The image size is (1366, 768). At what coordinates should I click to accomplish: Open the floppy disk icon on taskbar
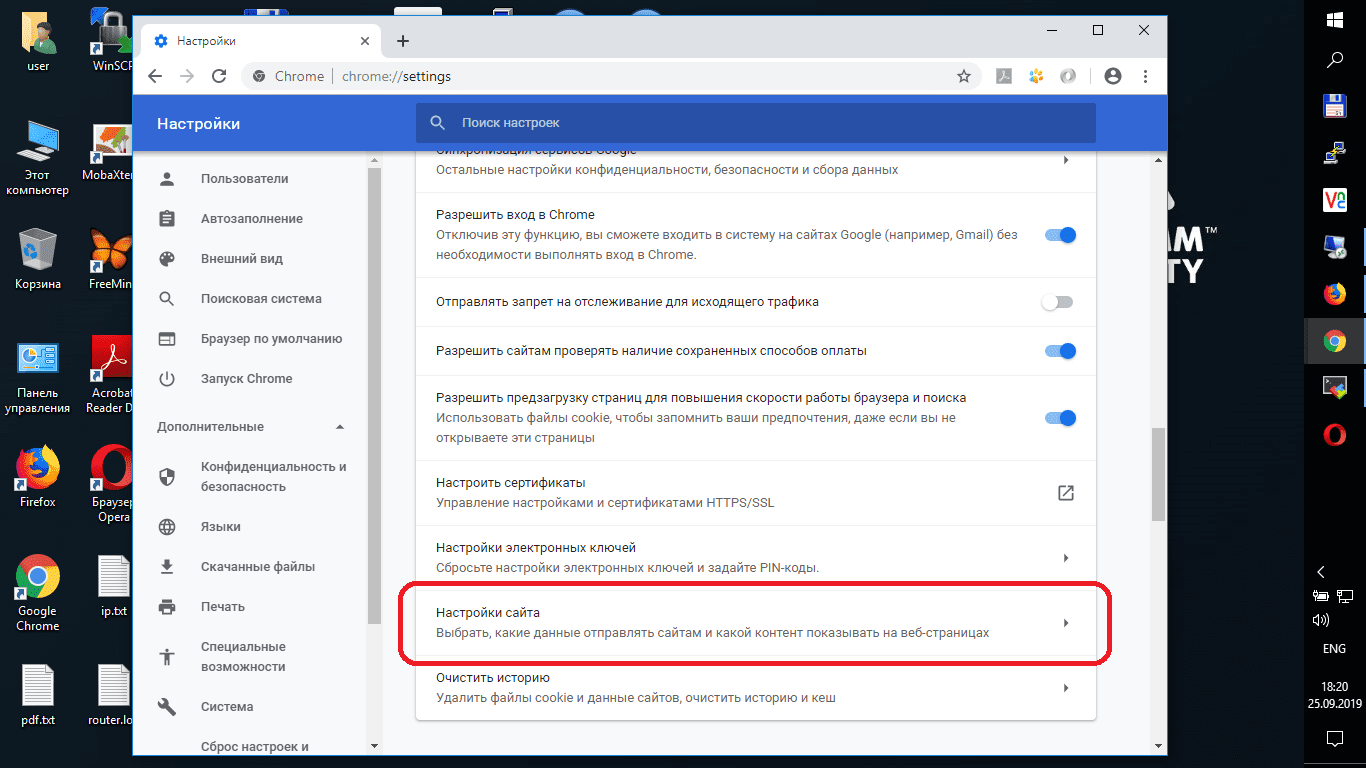(1334, 106)
